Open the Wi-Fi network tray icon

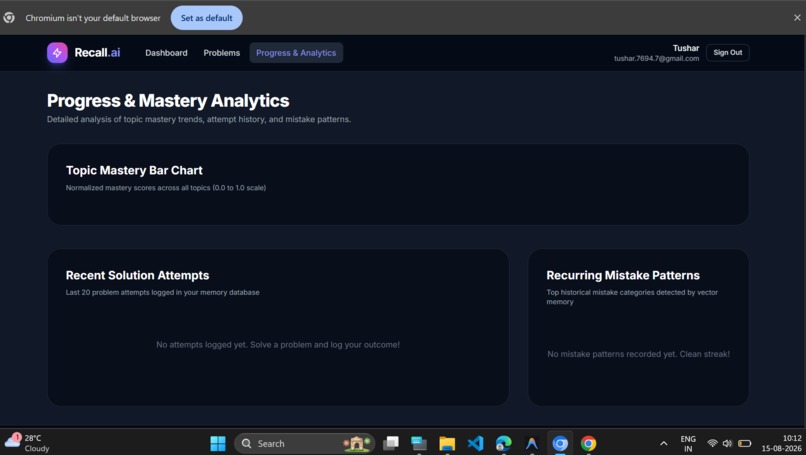tap(712, 443)
